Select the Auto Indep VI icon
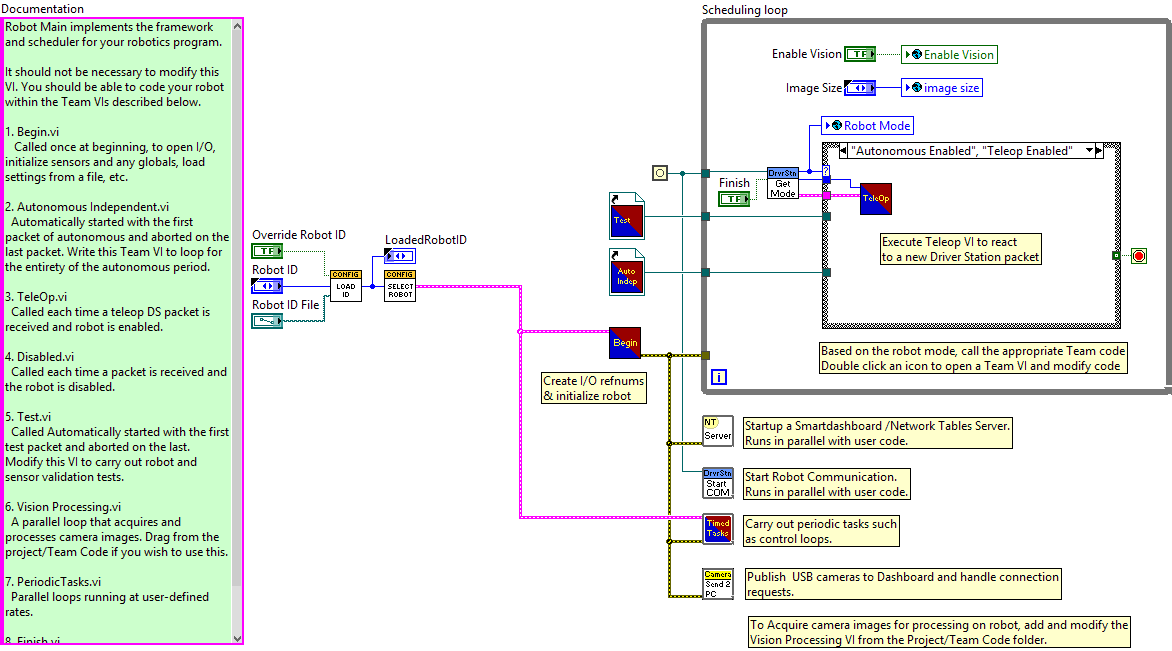The height and width of the screenshot is (651, 1172). click(625, 271)
